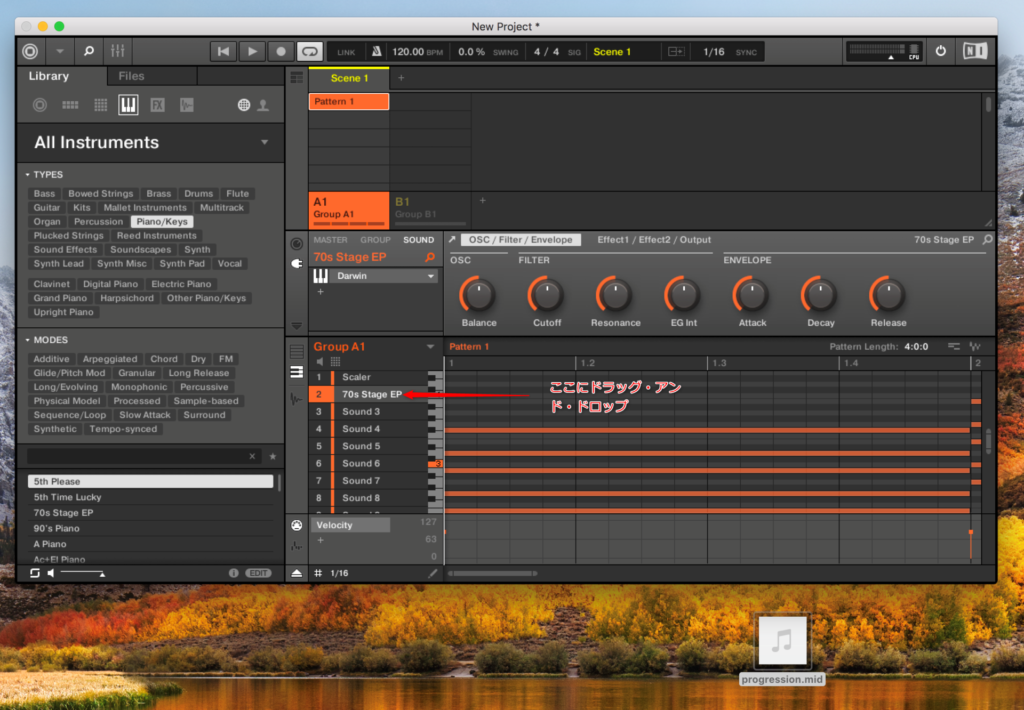Select the pencil paint tool icon

coord(433,573)
